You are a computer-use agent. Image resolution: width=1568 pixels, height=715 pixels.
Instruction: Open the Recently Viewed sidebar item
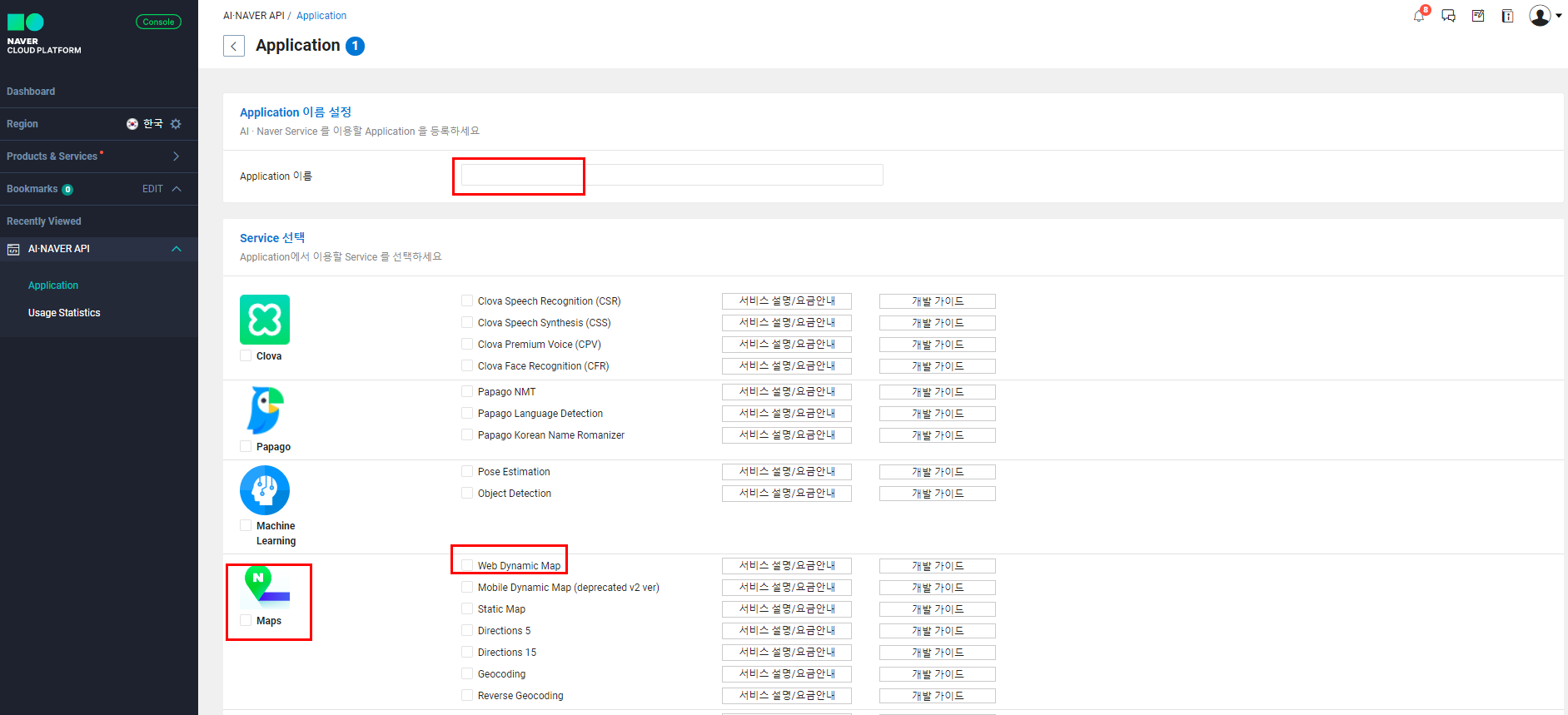point(44,221)
